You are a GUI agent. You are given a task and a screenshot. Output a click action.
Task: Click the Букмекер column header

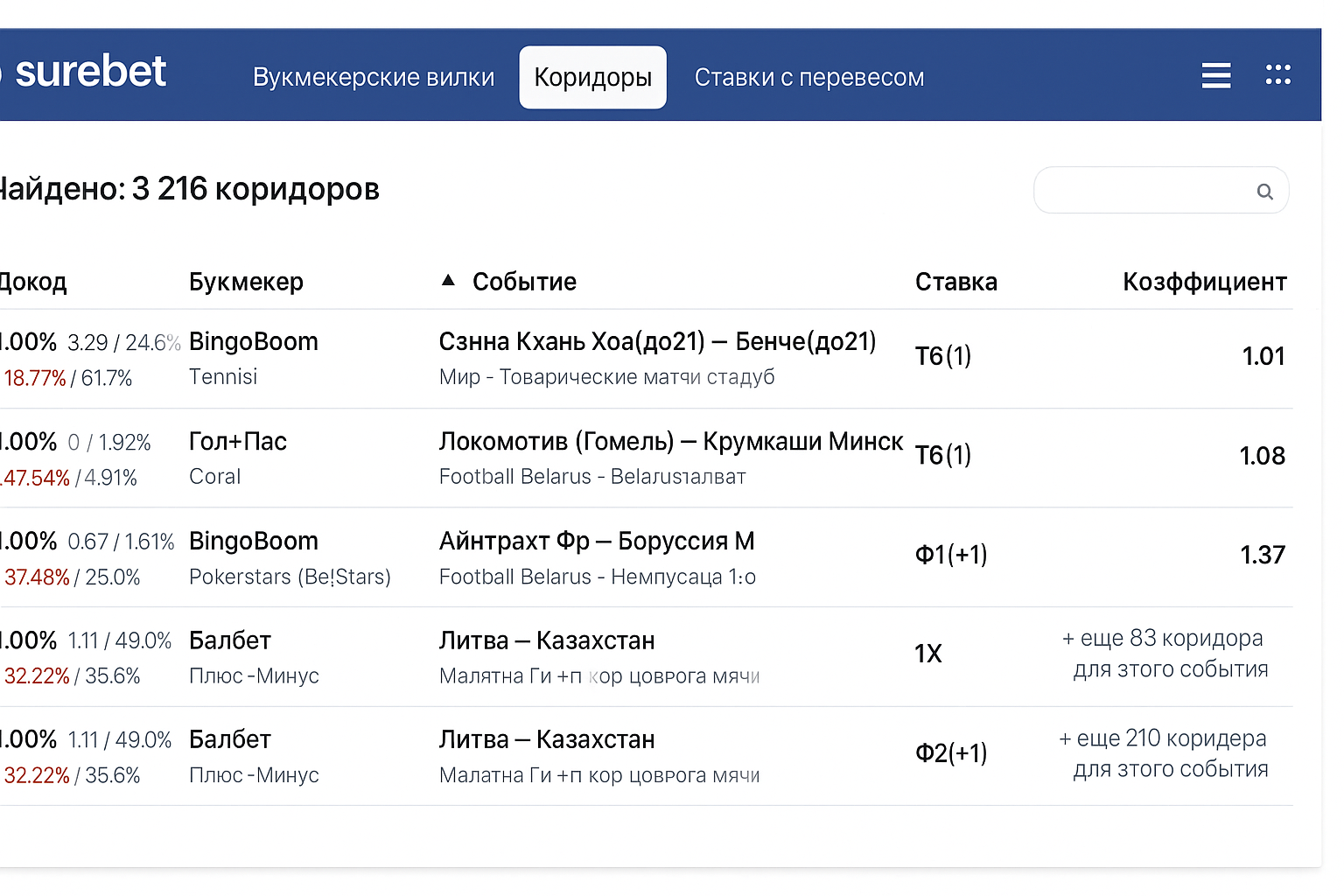(x=246, y=281)
